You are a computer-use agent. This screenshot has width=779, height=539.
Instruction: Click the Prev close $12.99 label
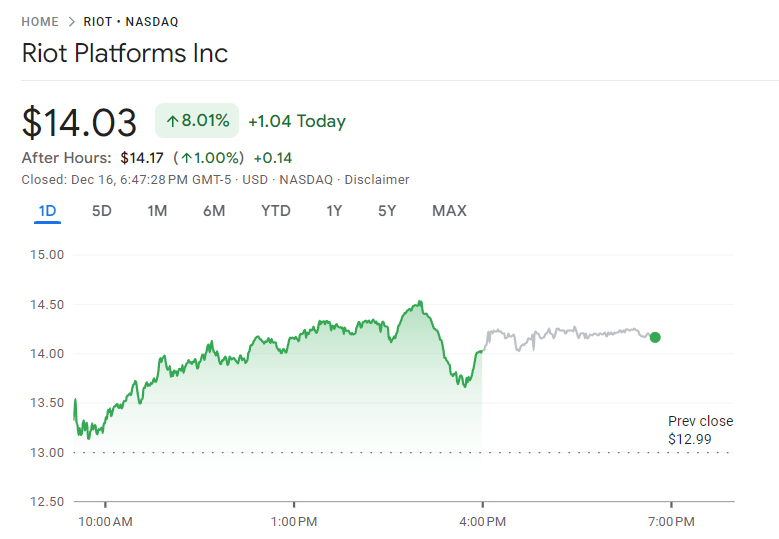click(x=700, y=430)
